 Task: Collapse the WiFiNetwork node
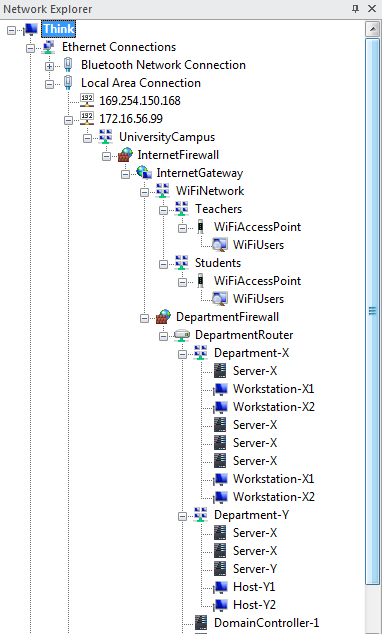coord(144,192)
